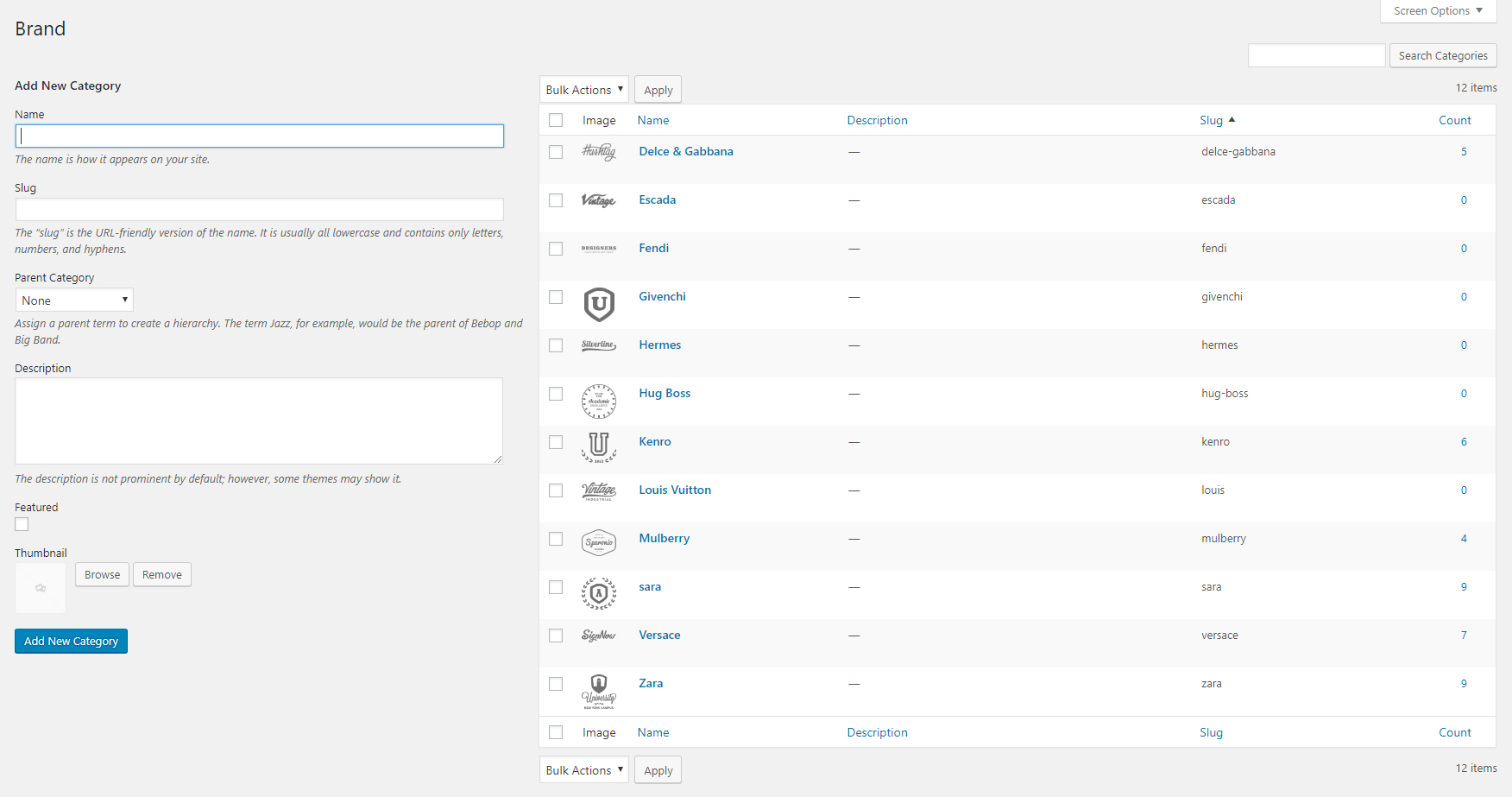1512x797 pixels.
Task: Sort by footer Name column
Action: (653, 732)
